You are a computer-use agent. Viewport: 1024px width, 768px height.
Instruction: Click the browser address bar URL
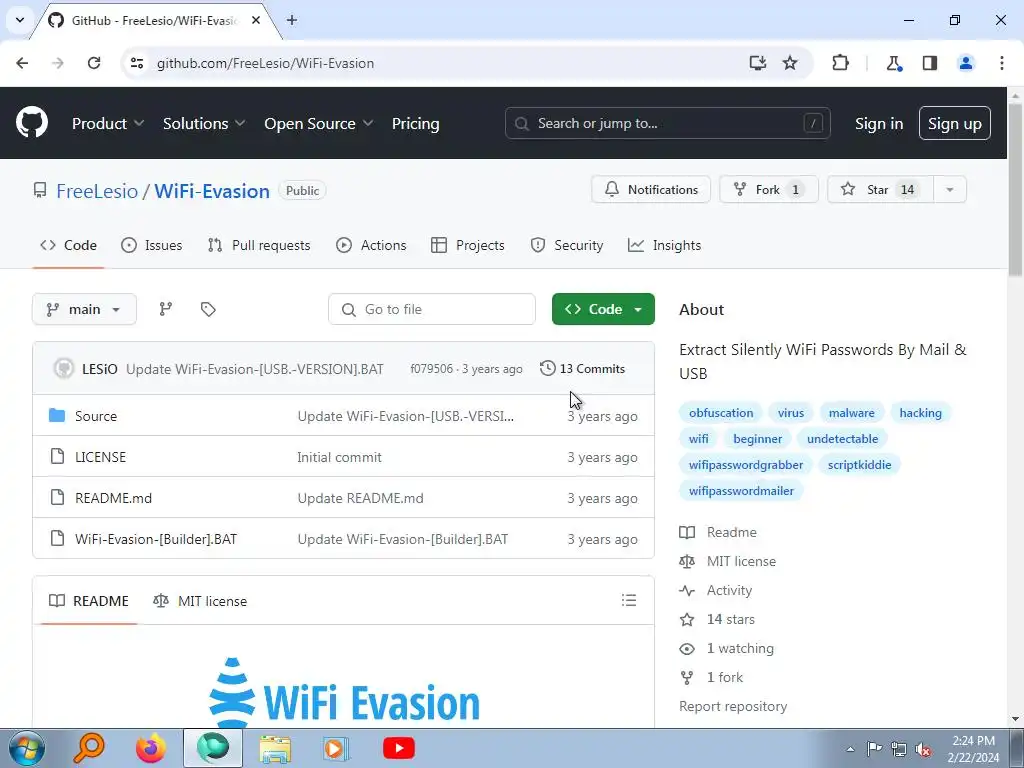point(265,63)
